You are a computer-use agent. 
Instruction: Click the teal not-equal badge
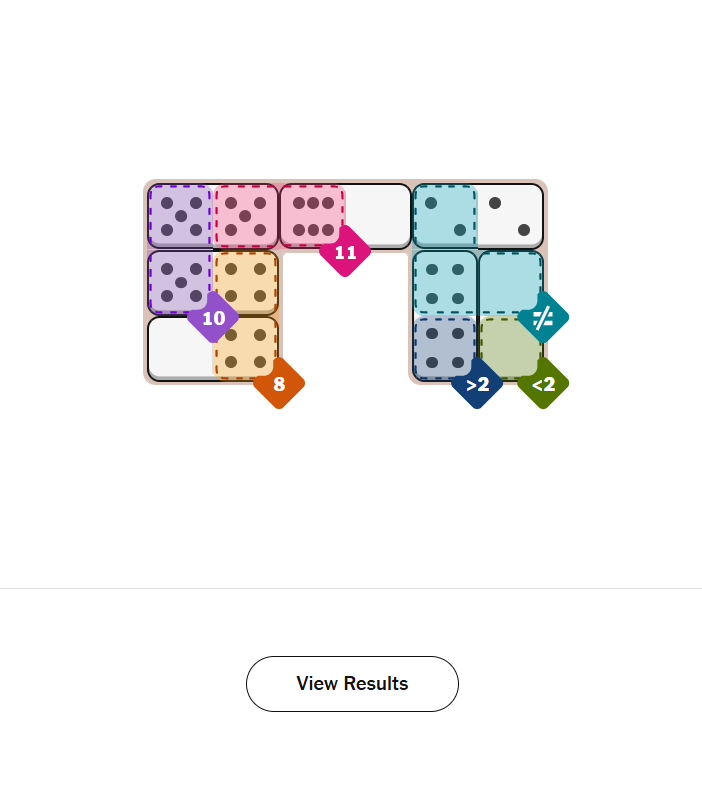(x=543, y=318)
